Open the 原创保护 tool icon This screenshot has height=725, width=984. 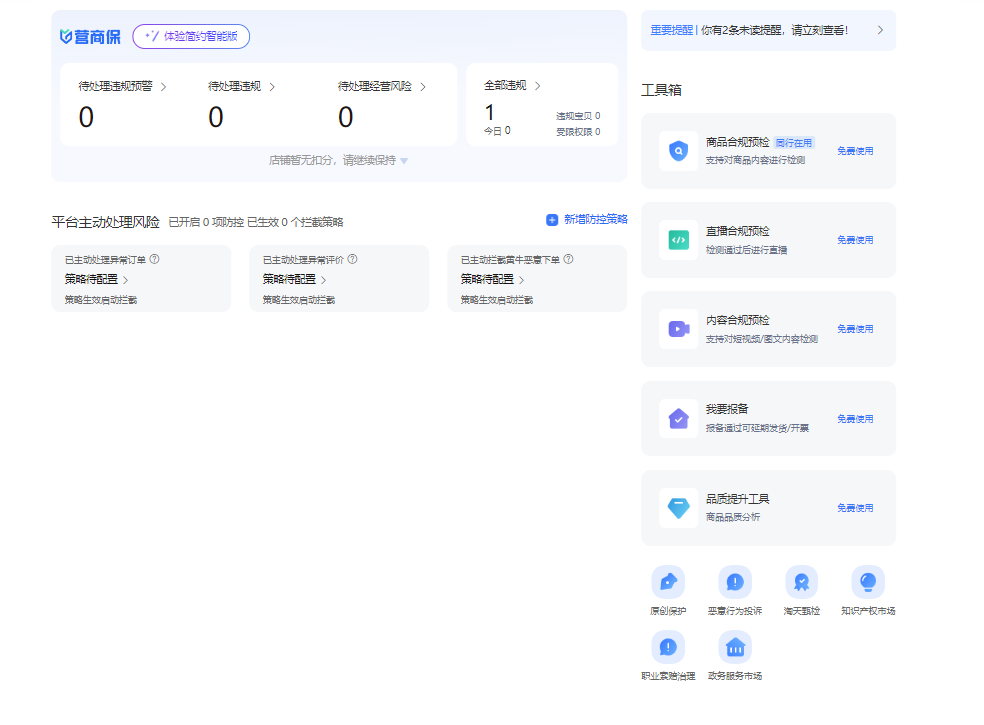pos(668,582)
